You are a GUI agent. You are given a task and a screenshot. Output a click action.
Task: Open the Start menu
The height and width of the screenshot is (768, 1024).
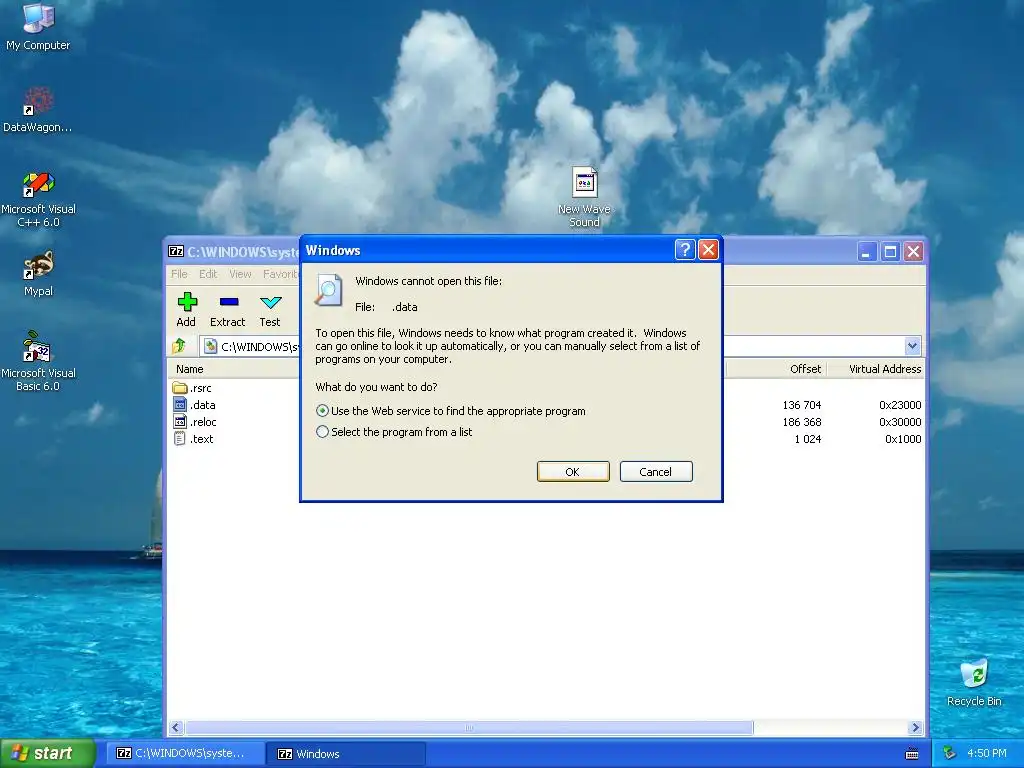(x=47, y=754)
